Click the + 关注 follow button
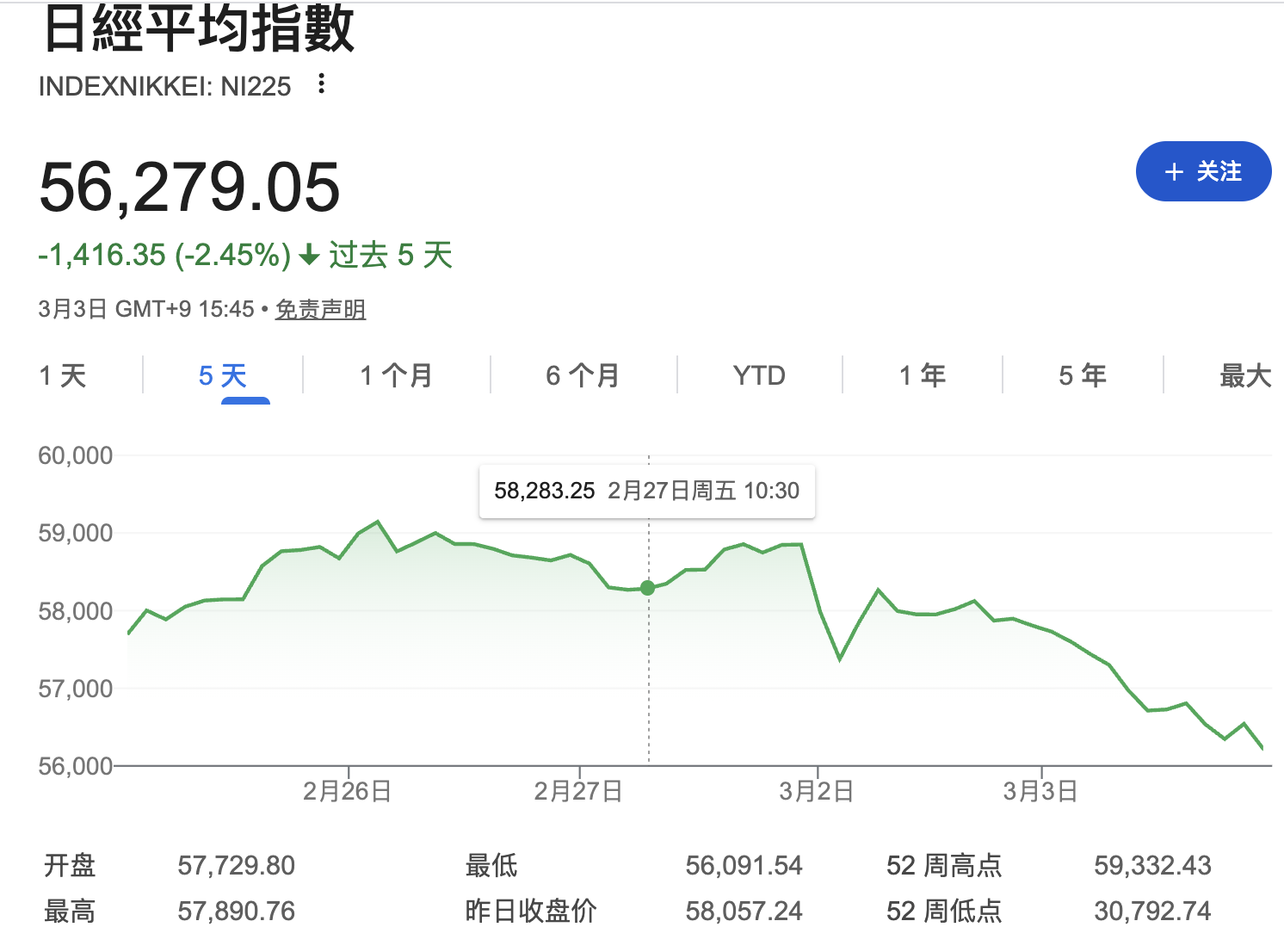This screenshot has height=952, width=1284. pyautogui.click(x=1203, y=171)
